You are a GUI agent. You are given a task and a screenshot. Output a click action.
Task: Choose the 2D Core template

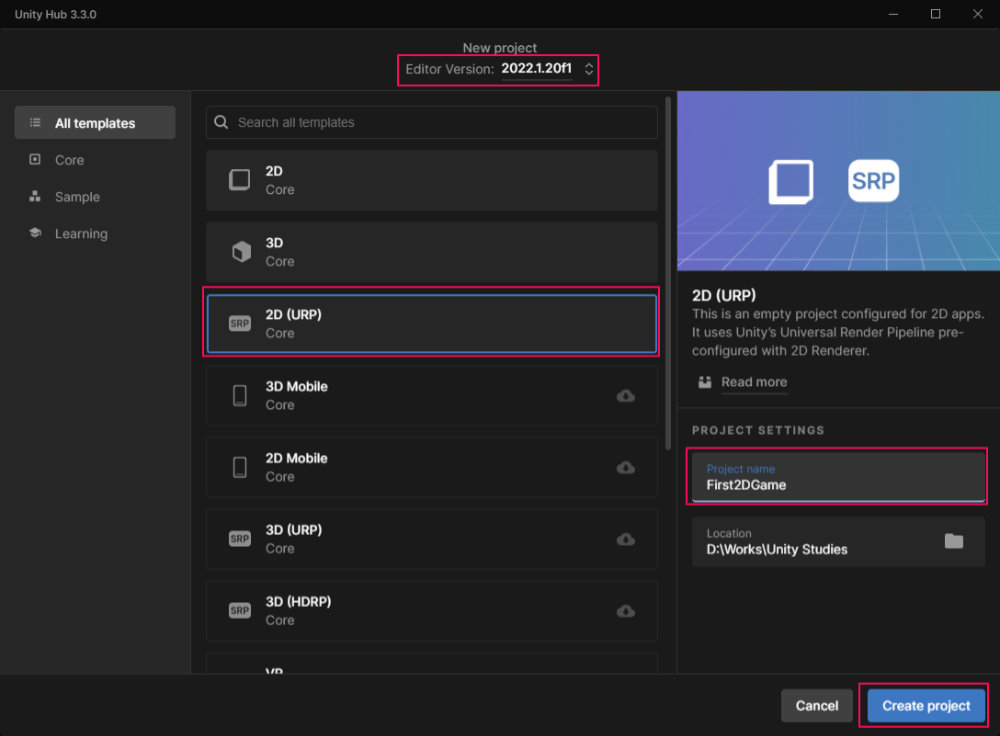click(x=432, y=180)
